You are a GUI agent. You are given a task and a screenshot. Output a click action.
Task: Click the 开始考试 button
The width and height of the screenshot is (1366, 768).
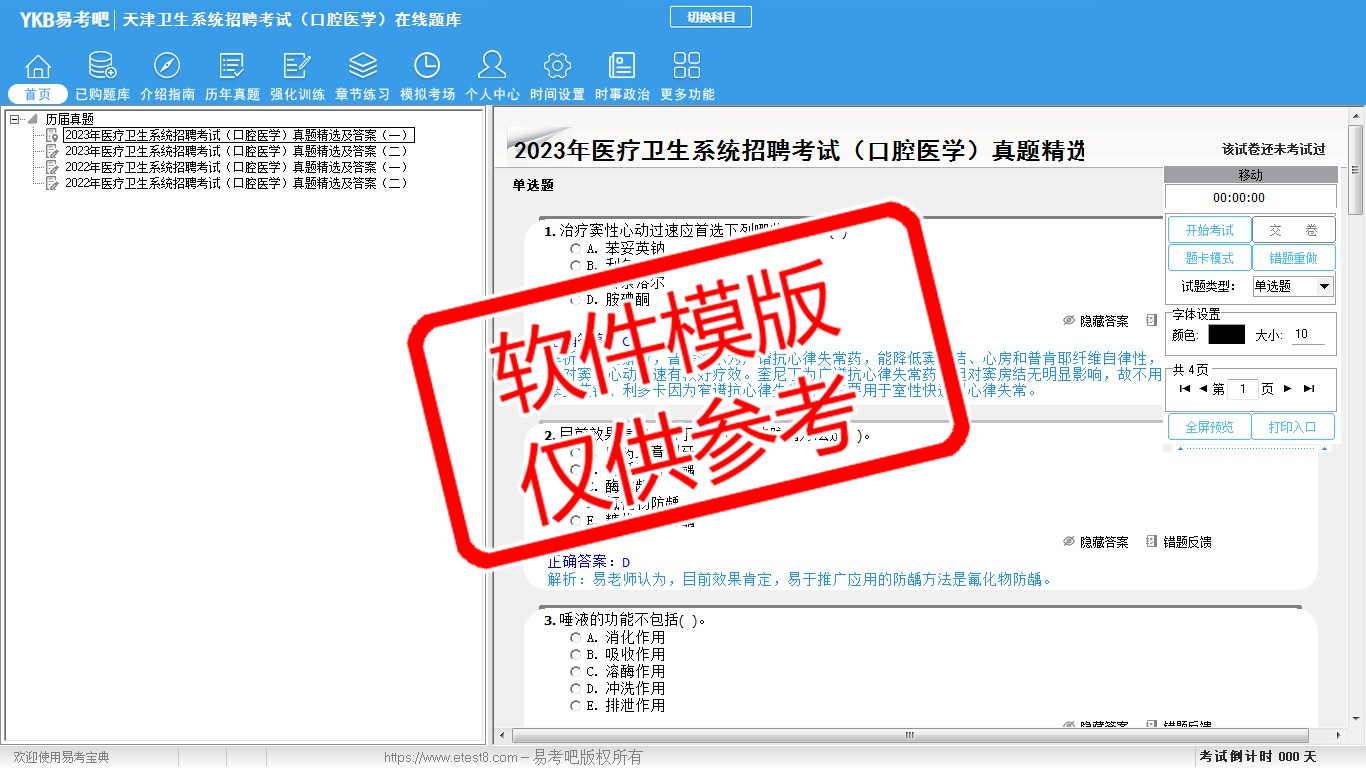(1209, 230)
